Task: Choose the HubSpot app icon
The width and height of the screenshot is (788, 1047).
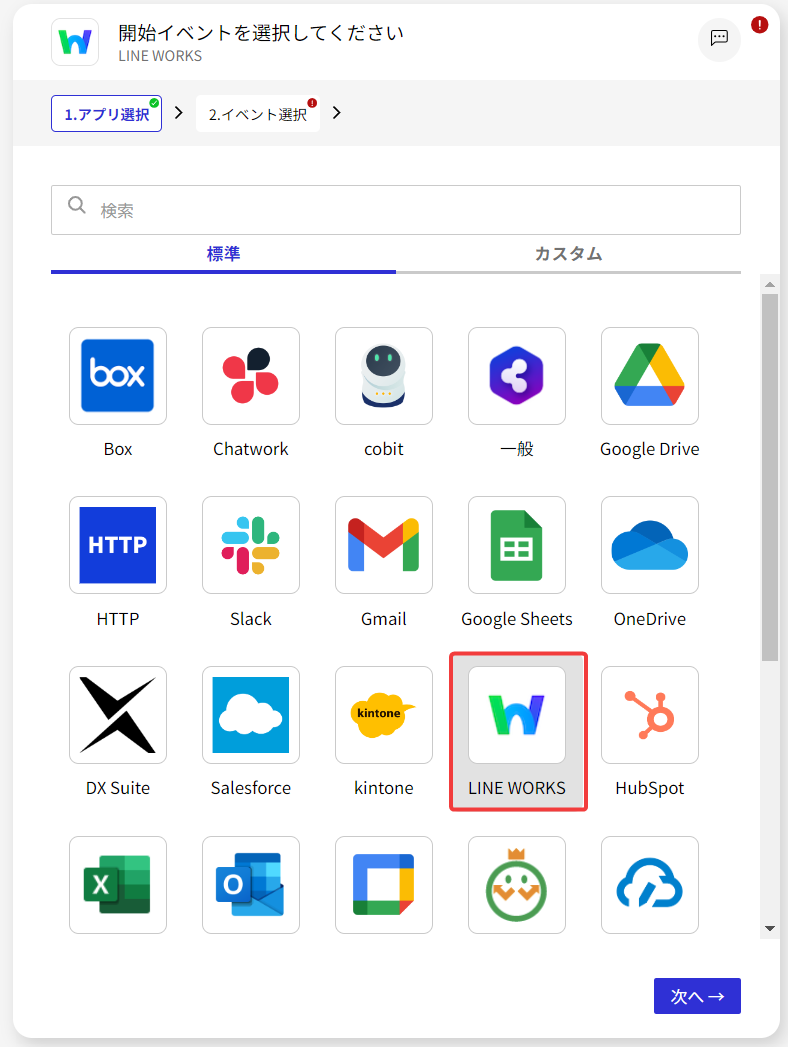Action: coord(649,714)
